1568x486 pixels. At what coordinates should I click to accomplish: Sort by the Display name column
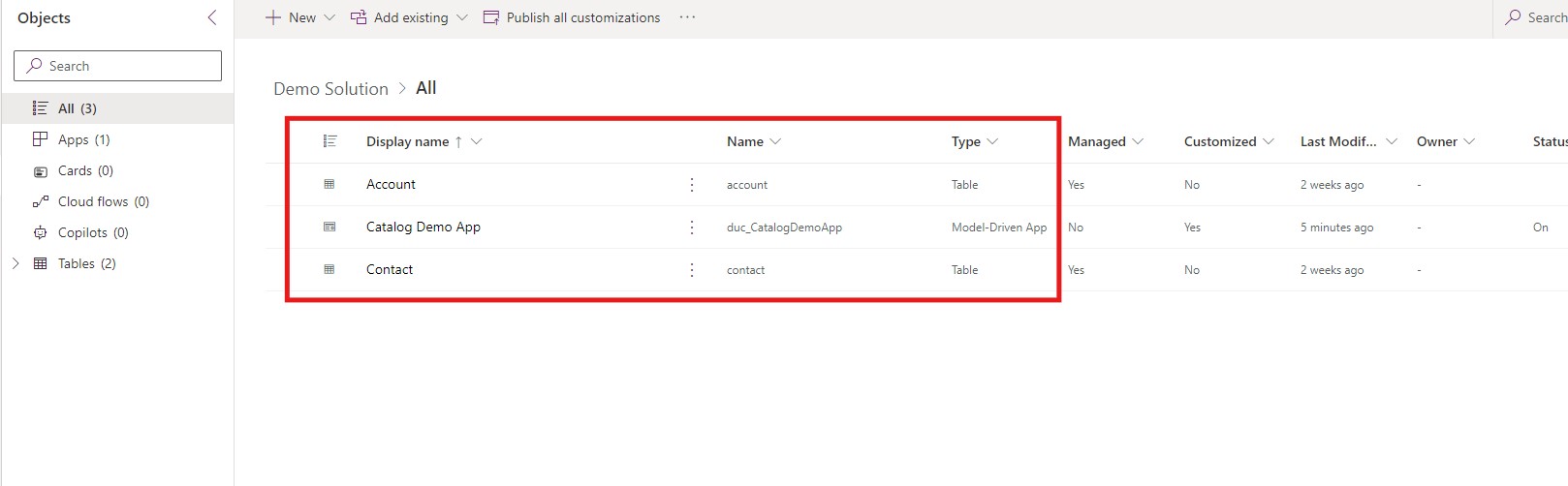pos(408,141)
